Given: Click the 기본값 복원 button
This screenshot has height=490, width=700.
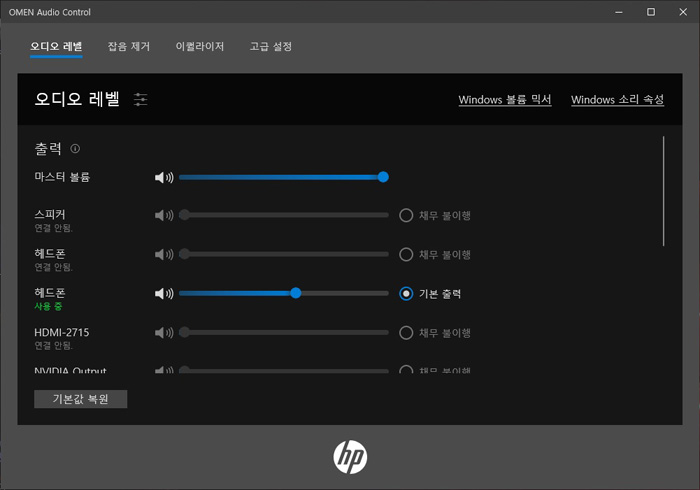Looking at the screenshot, I should [81, 399].
